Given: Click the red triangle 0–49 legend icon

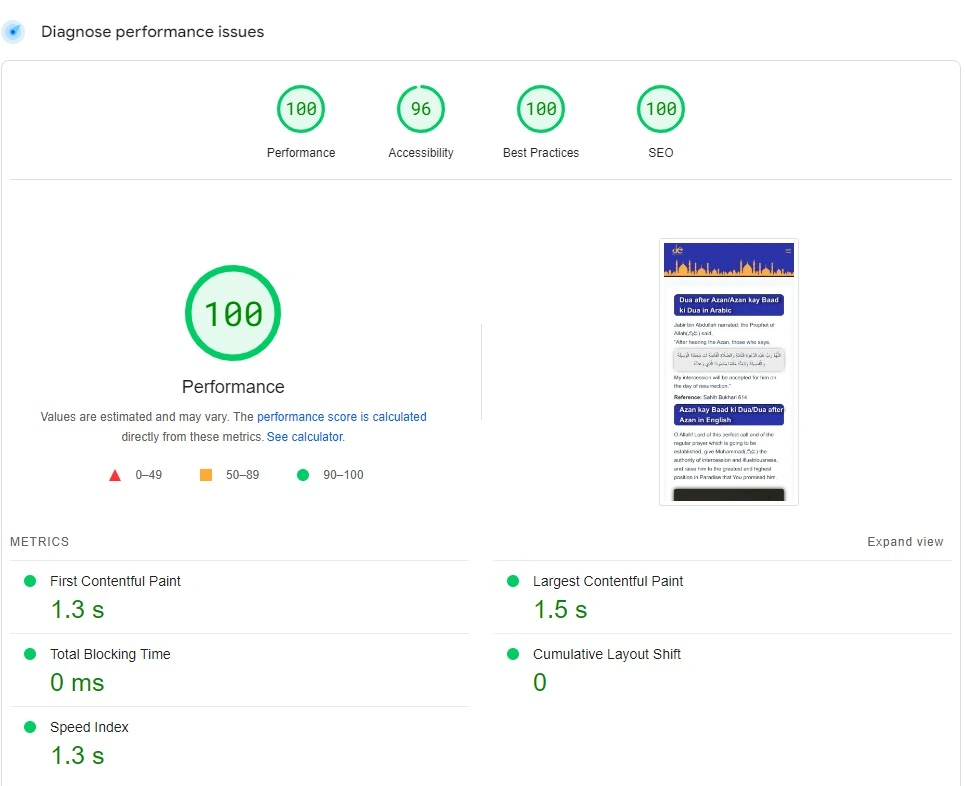Looking at the screenshot, I should 114,475.
